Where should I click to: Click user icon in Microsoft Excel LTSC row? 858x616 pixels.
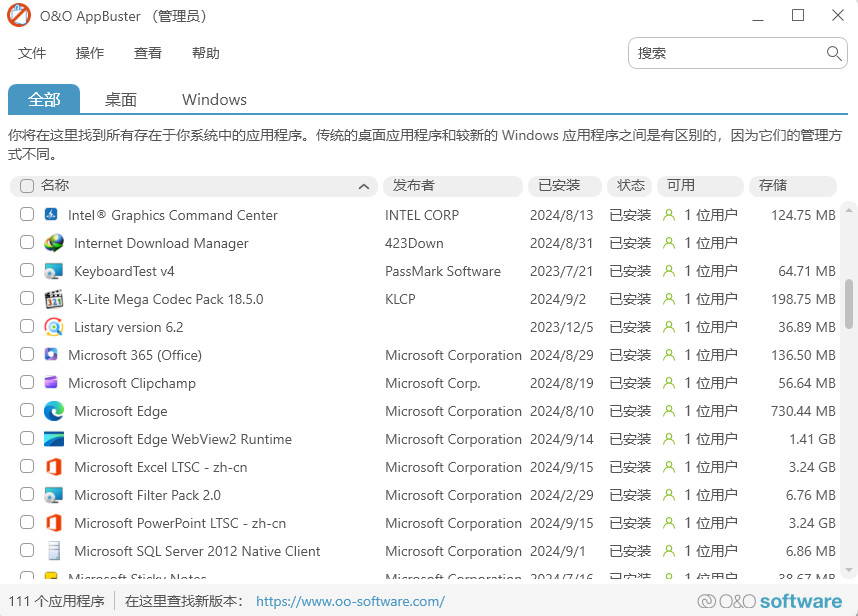669,467
